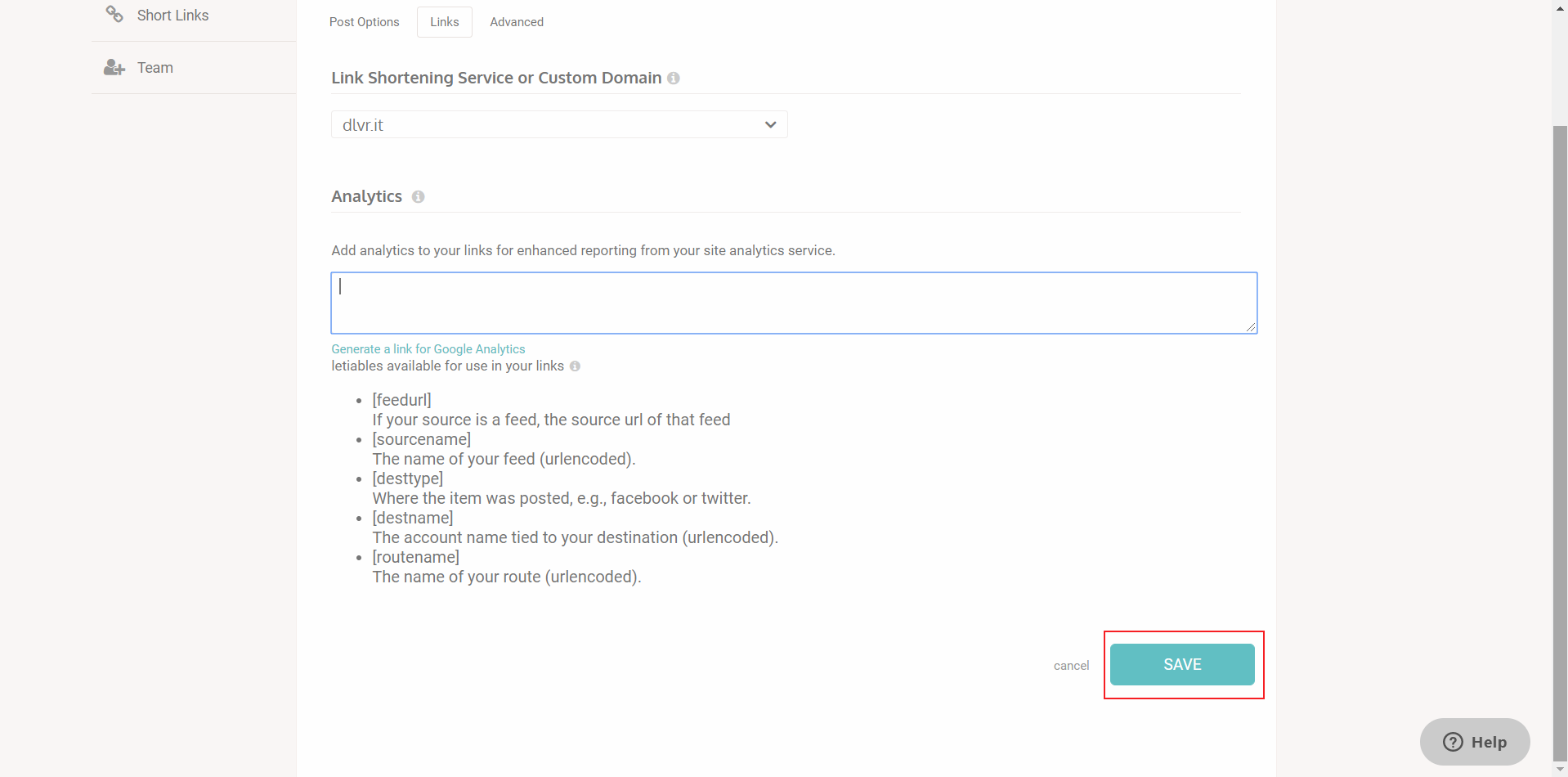Click the [routename] variable text

(x=416, y=557)
